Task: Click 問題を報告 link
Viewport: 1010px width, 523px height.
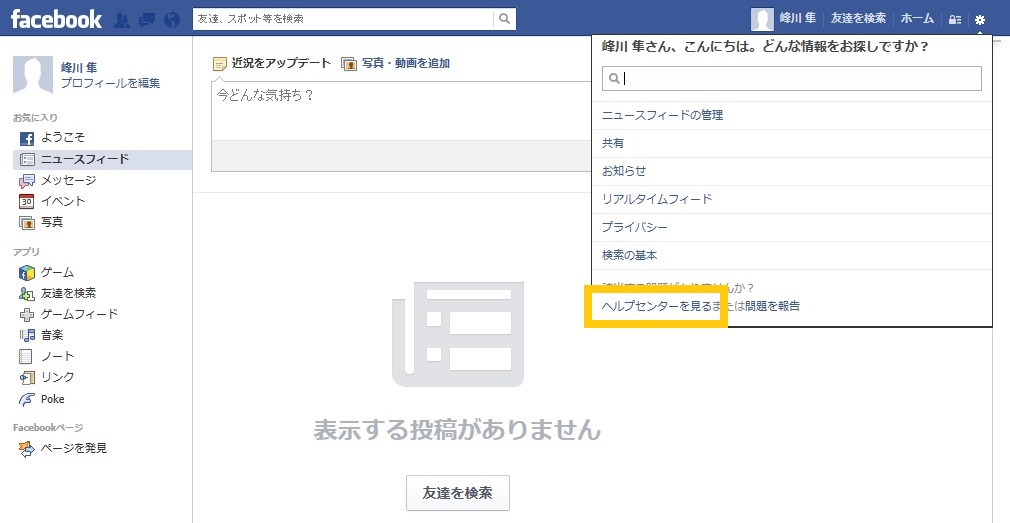Action: pyautogui.click(x=772, y=307)
